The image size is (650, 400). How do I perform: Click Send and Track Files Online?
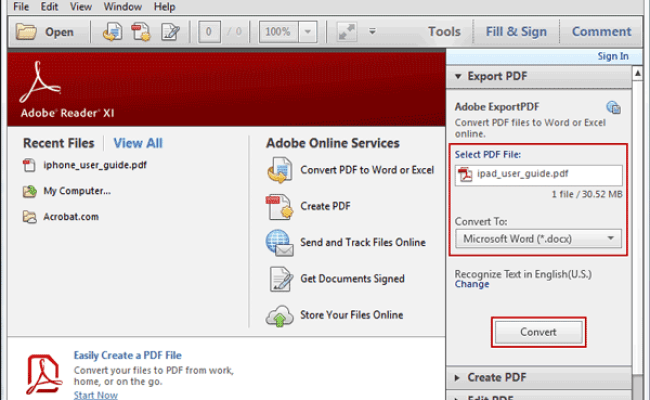click(363, 242)
